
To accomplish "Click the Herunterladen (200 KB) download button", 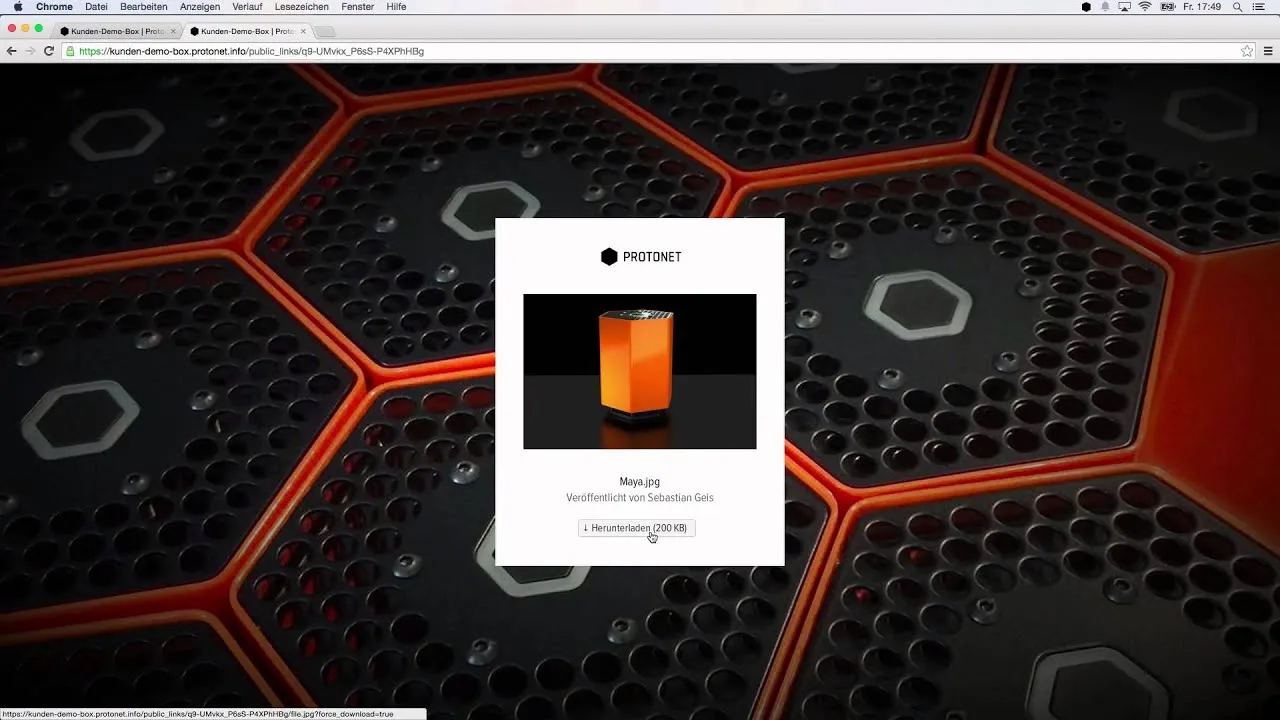I will (636, 528).
